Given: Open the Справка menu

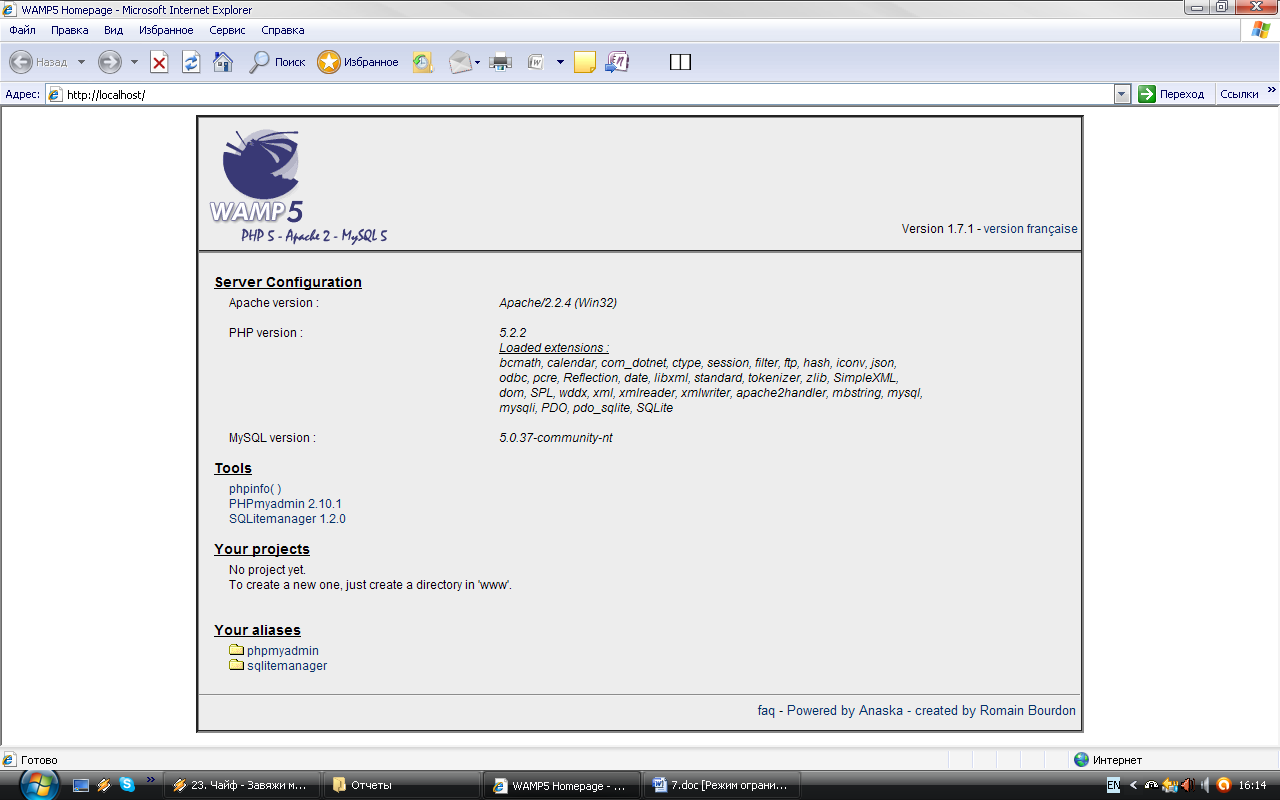Looking at the screenshot, I should [x=282, y=30].
